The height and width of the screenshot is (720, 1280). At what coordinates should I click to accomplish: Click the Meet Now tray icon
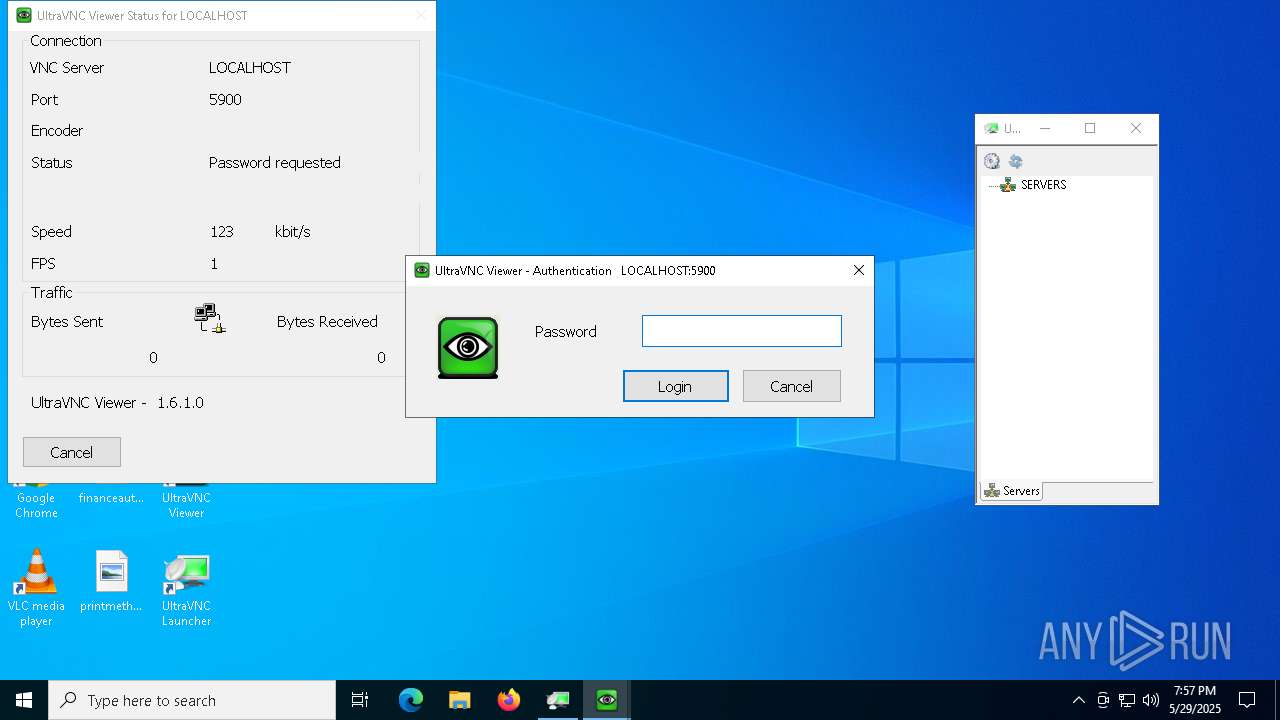[x=1103, y=700]
